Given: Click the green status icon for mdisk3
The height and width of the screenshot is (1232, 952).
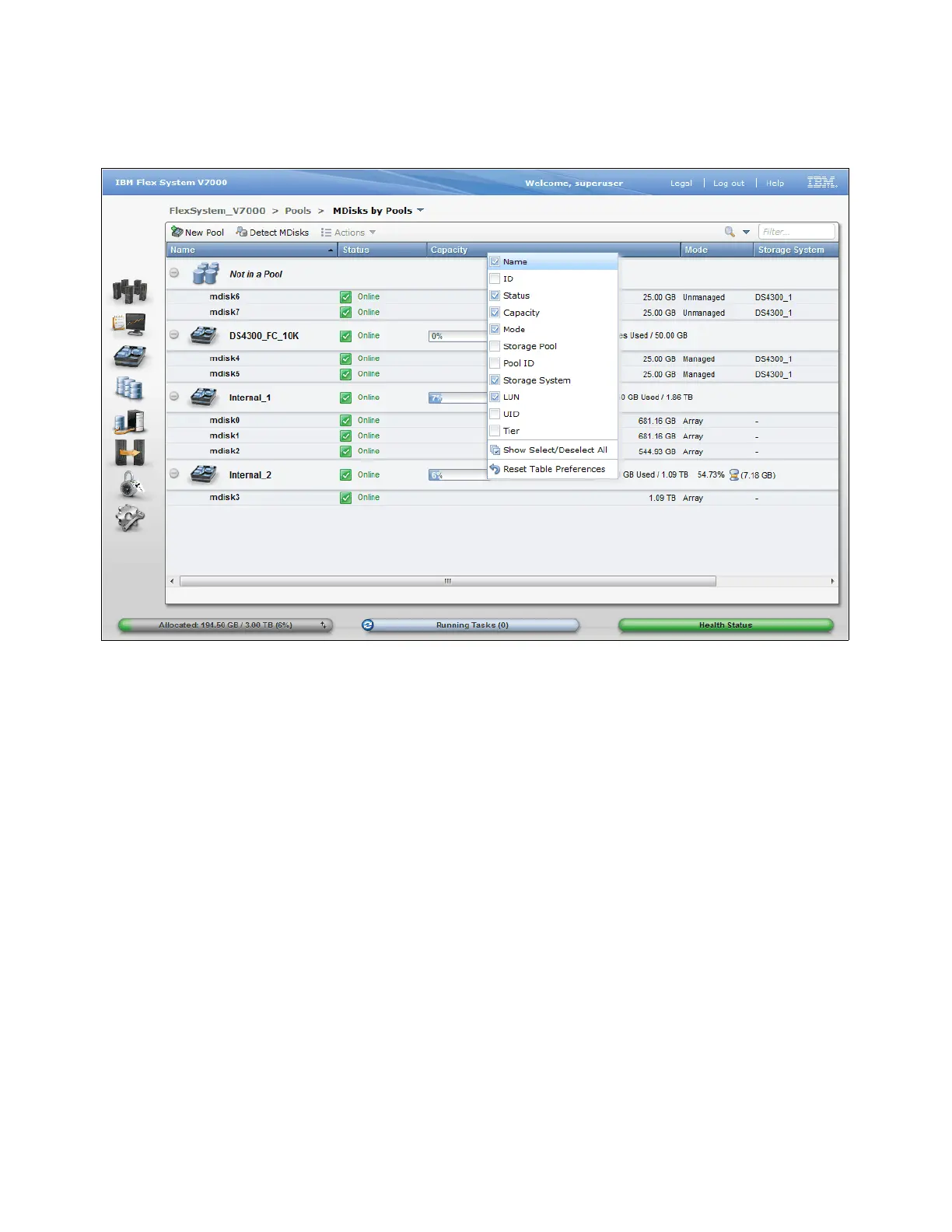Looking at the screenshot, I should coord(346,498).
